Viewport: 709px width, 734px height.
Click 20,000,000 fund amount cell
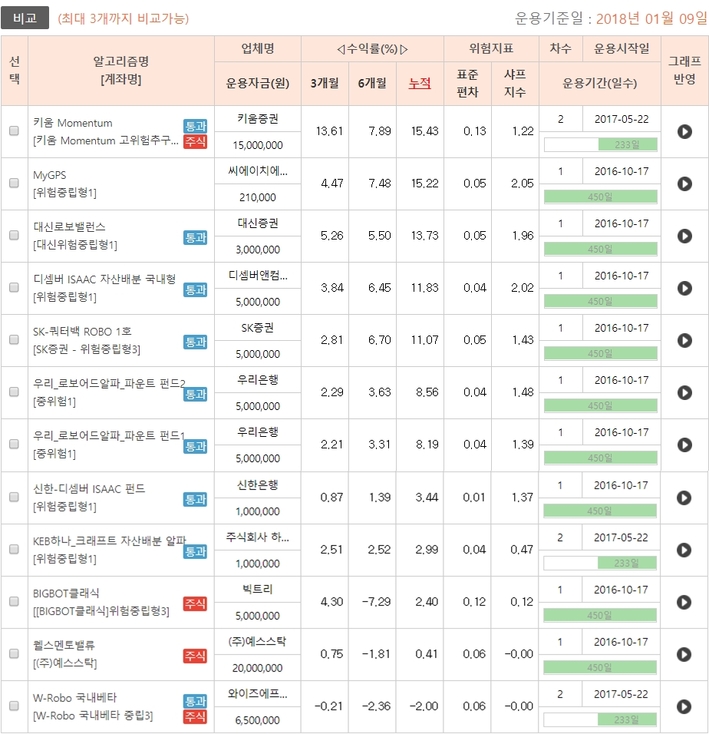pyautogui.click(x=257, y=668)
